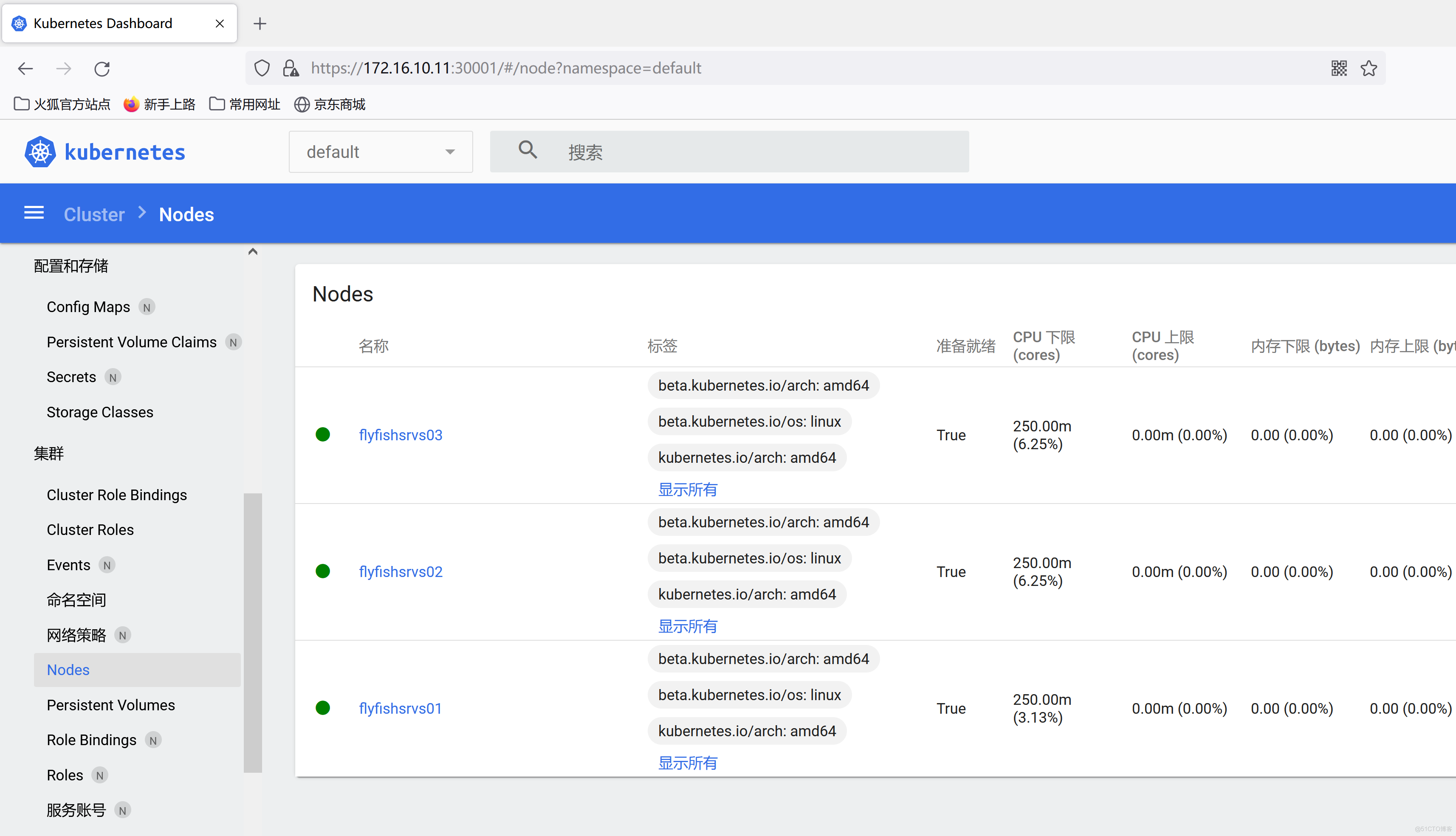Click green status dot for flyfishsrvs02
Viewport: 1456px width, 836px height.
(x=323, y=571)
